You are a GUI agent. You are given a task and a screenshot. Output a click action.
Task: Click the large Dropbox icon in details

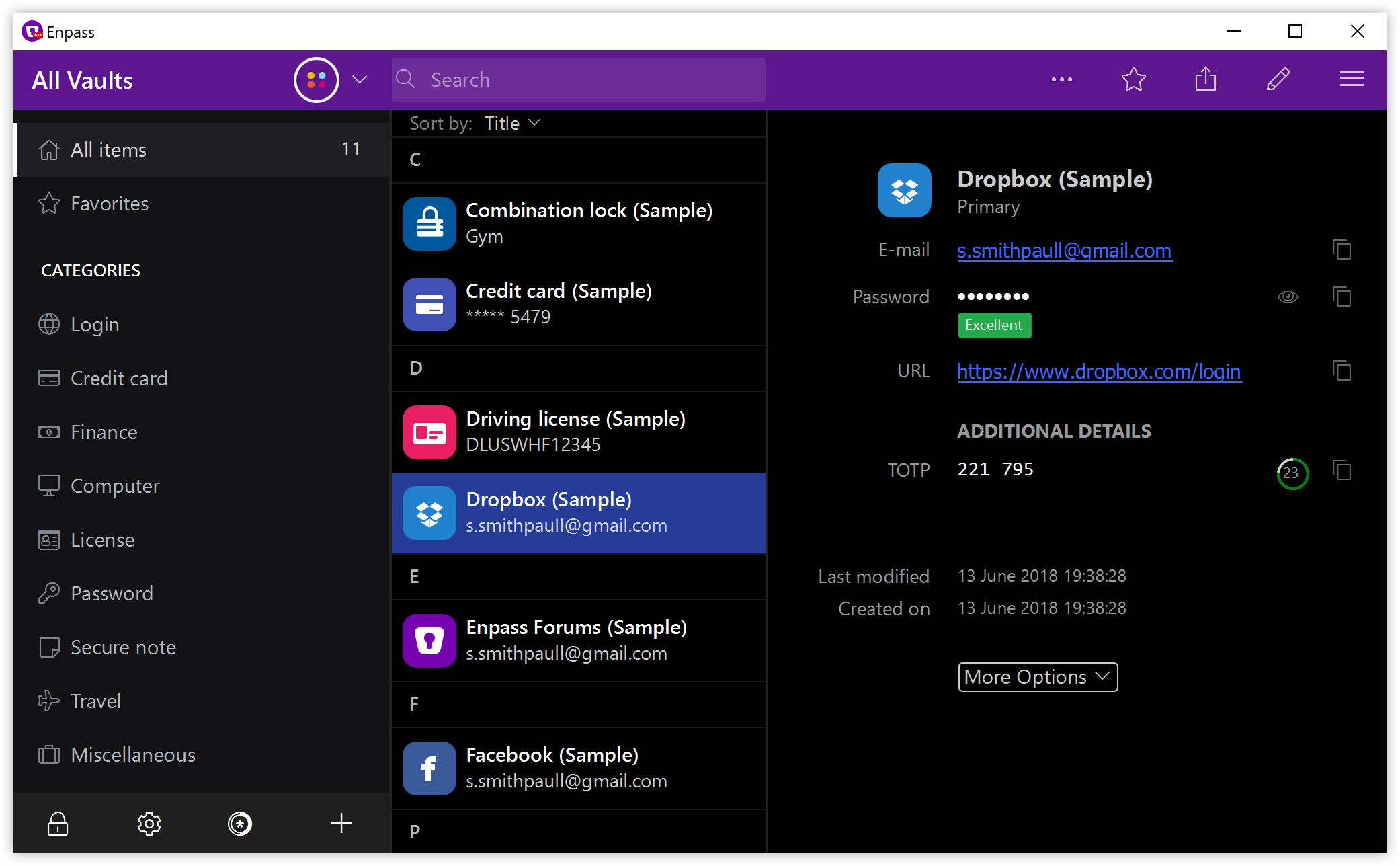click(x=904, y=190)
